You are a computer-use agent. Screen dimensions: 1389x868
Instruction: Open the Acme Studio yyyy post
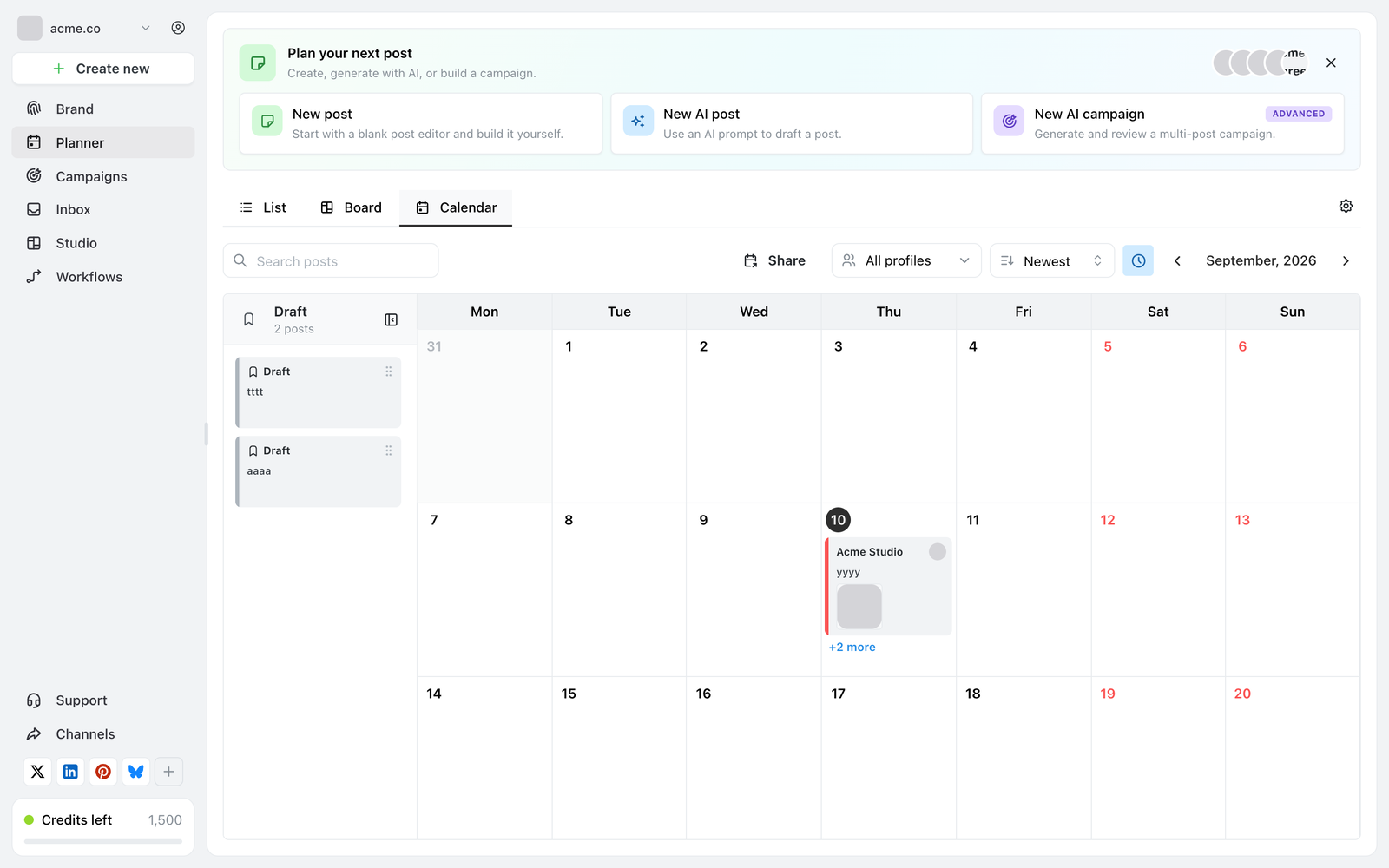(888, 586)
